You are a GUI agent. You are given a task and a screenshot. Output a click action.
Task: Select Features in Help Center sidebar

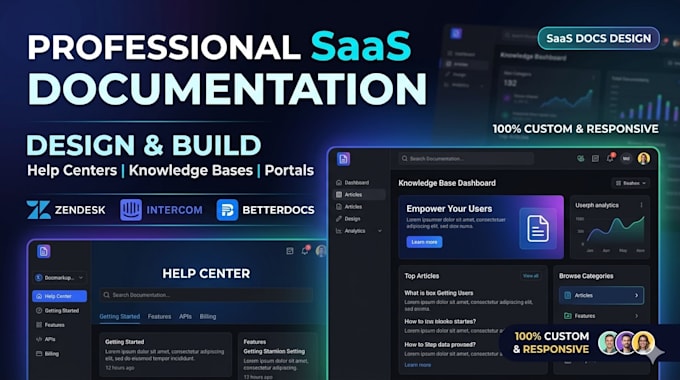(59, 325)
